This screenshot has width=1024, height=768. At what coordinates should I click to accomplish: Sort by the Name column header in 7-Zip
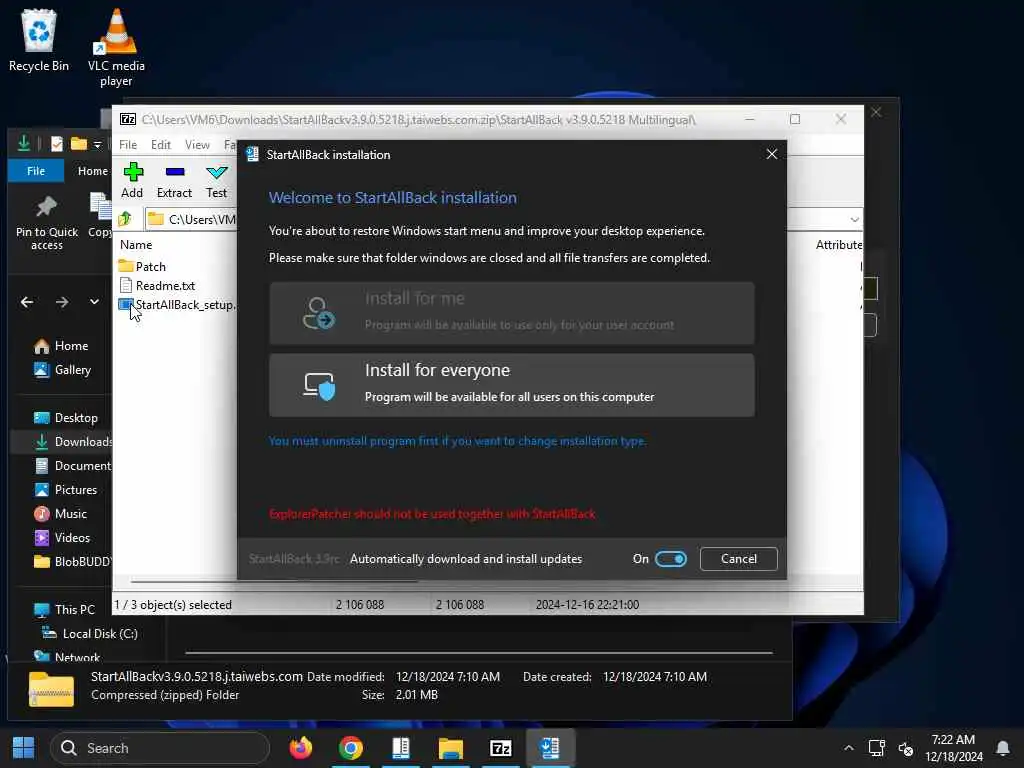coord(136,245)
